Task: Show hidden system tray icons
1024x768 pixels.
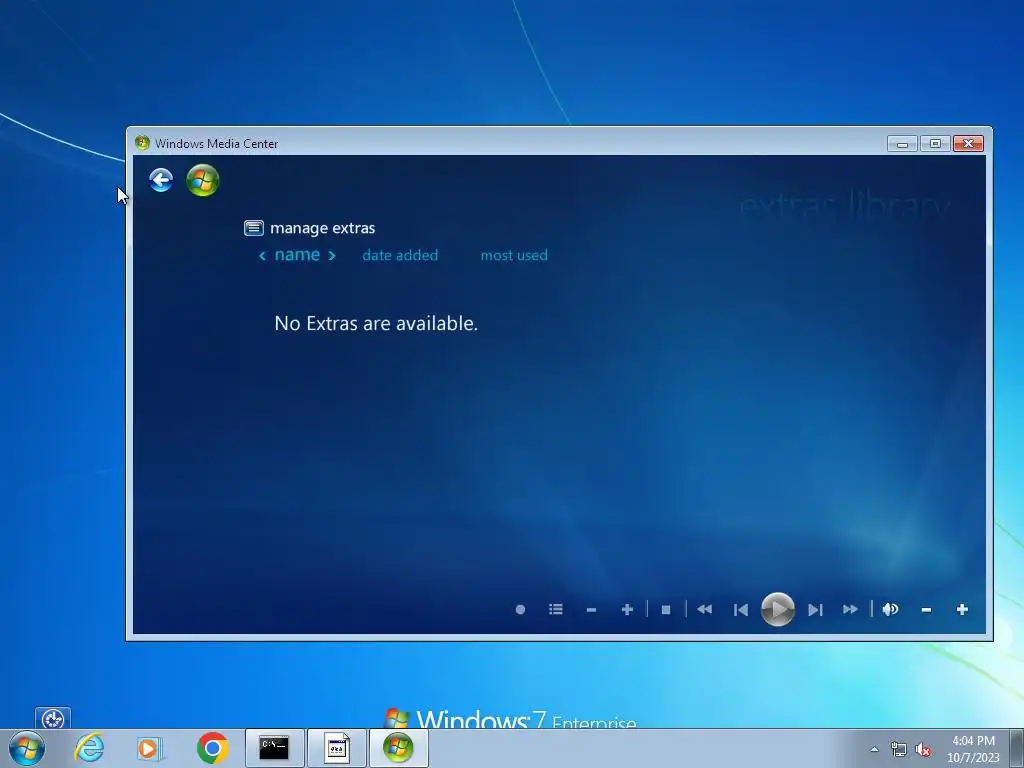Action: (x=874, y=749)
